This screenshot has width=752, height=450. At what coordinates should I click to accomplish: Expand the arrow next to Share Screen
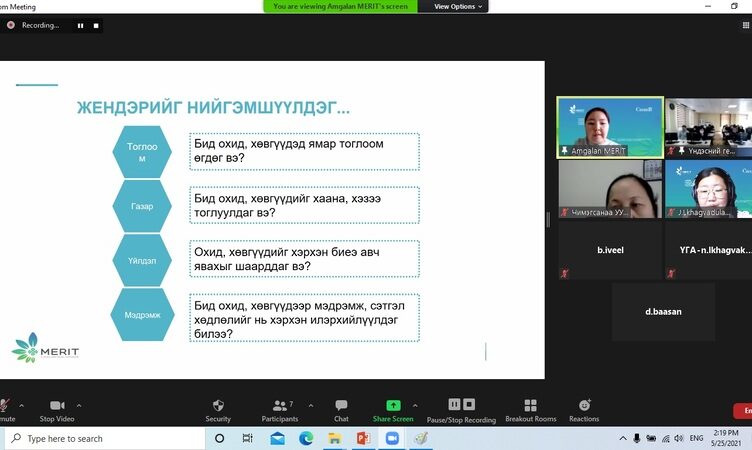tap(415, 405)
